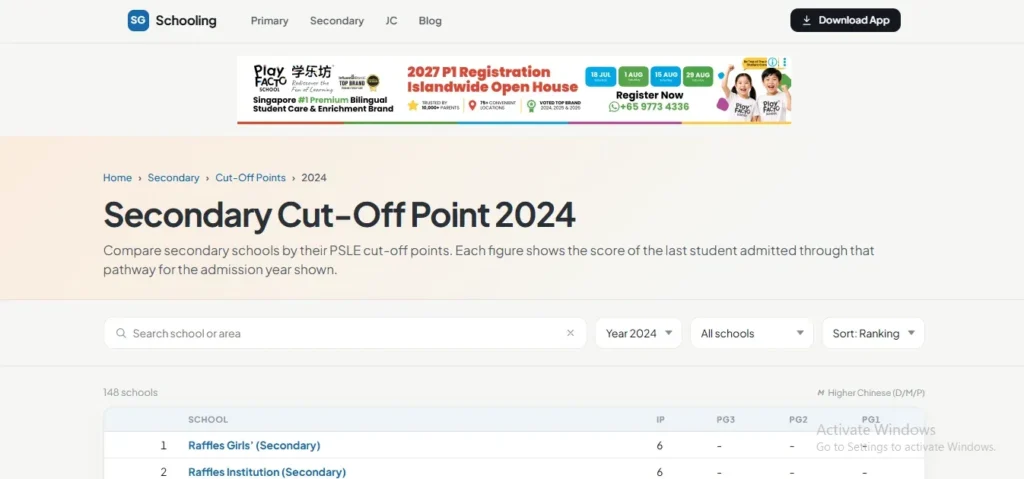Open Raffles Girls' (Secondary) school link
The width and height of the screenshot is (1024, 479).
(x=254, y=446)
